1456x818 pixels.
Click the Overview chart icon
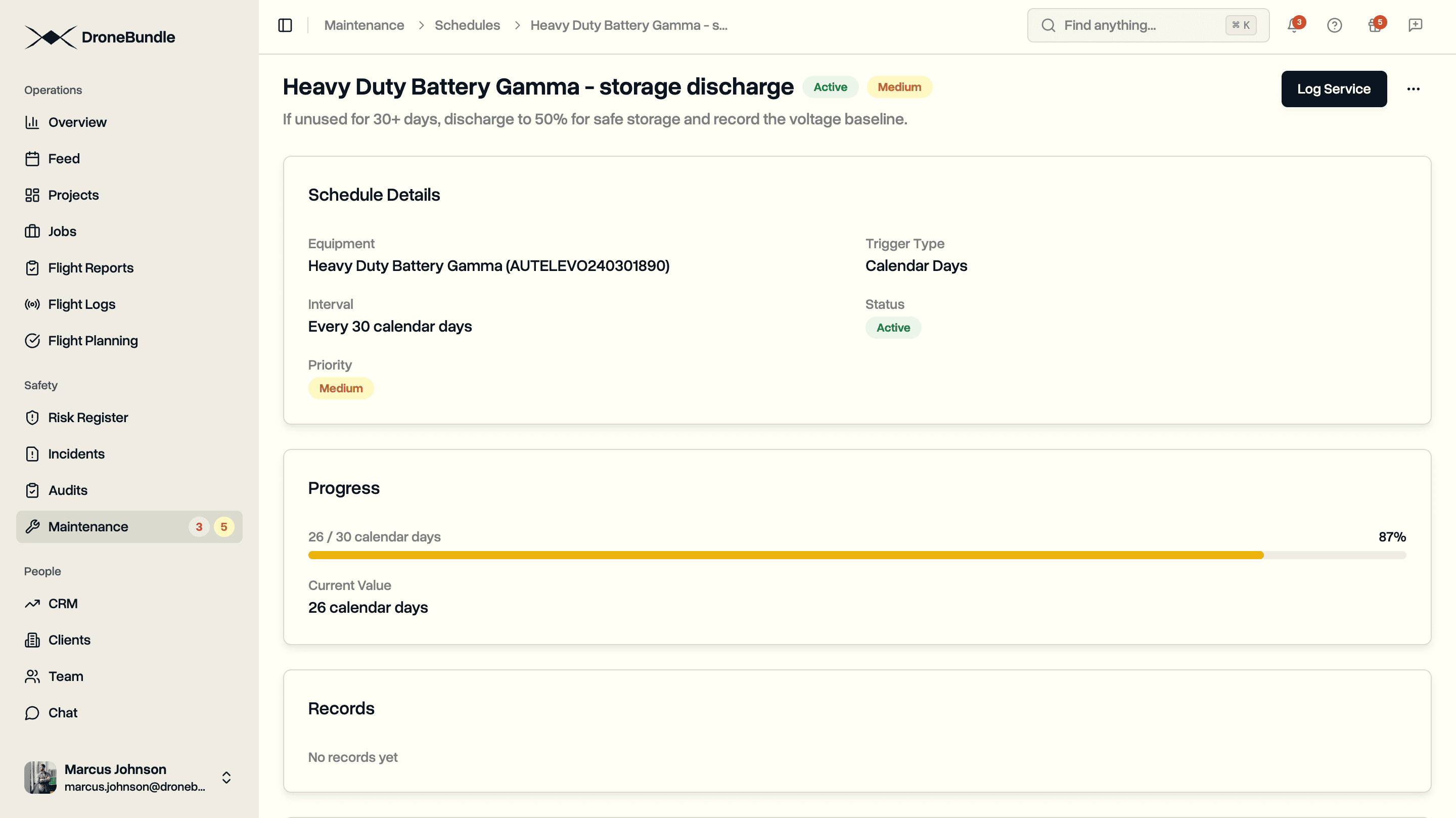click(32, 122)
